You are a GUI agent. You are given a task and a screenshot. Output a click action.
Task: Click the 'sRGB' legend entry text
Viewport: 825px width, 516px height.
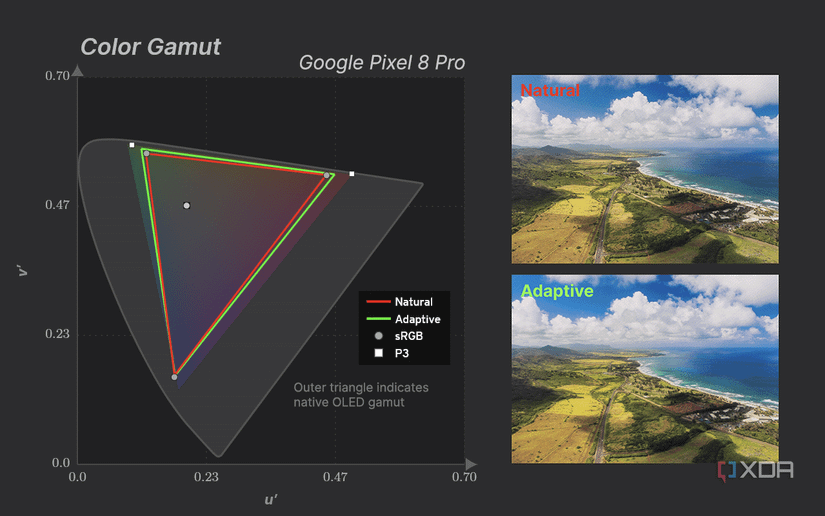coord(409,336)
